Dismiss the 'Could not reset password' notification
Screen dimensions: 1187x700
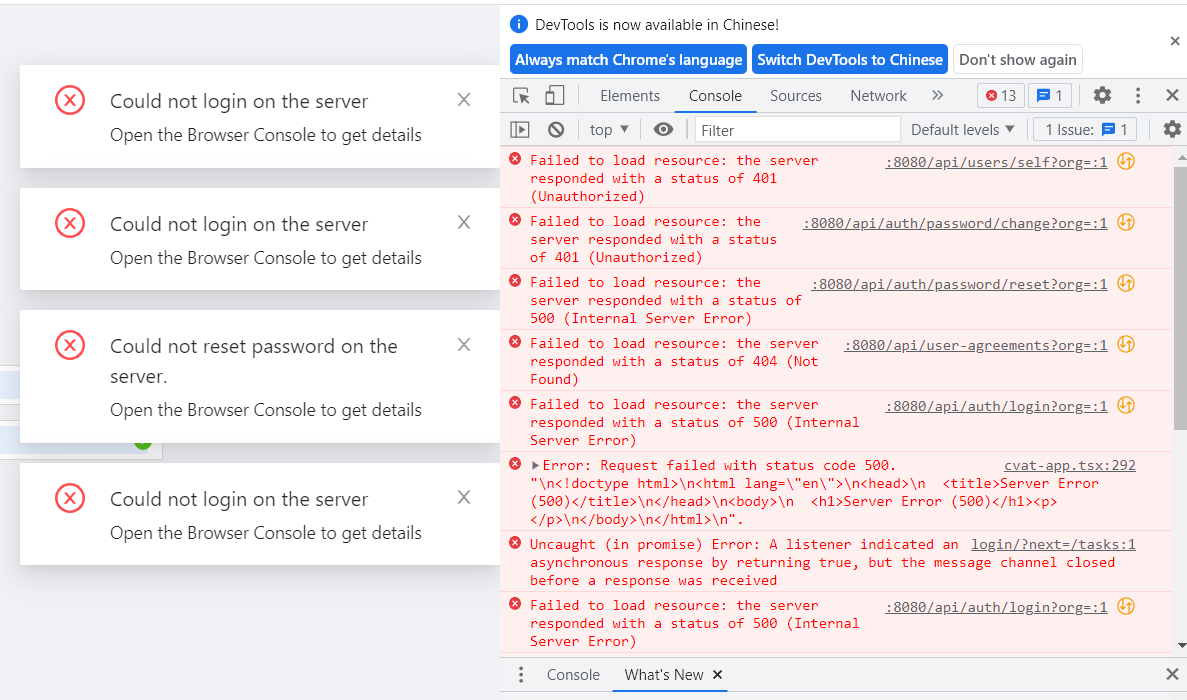[463, 344]
